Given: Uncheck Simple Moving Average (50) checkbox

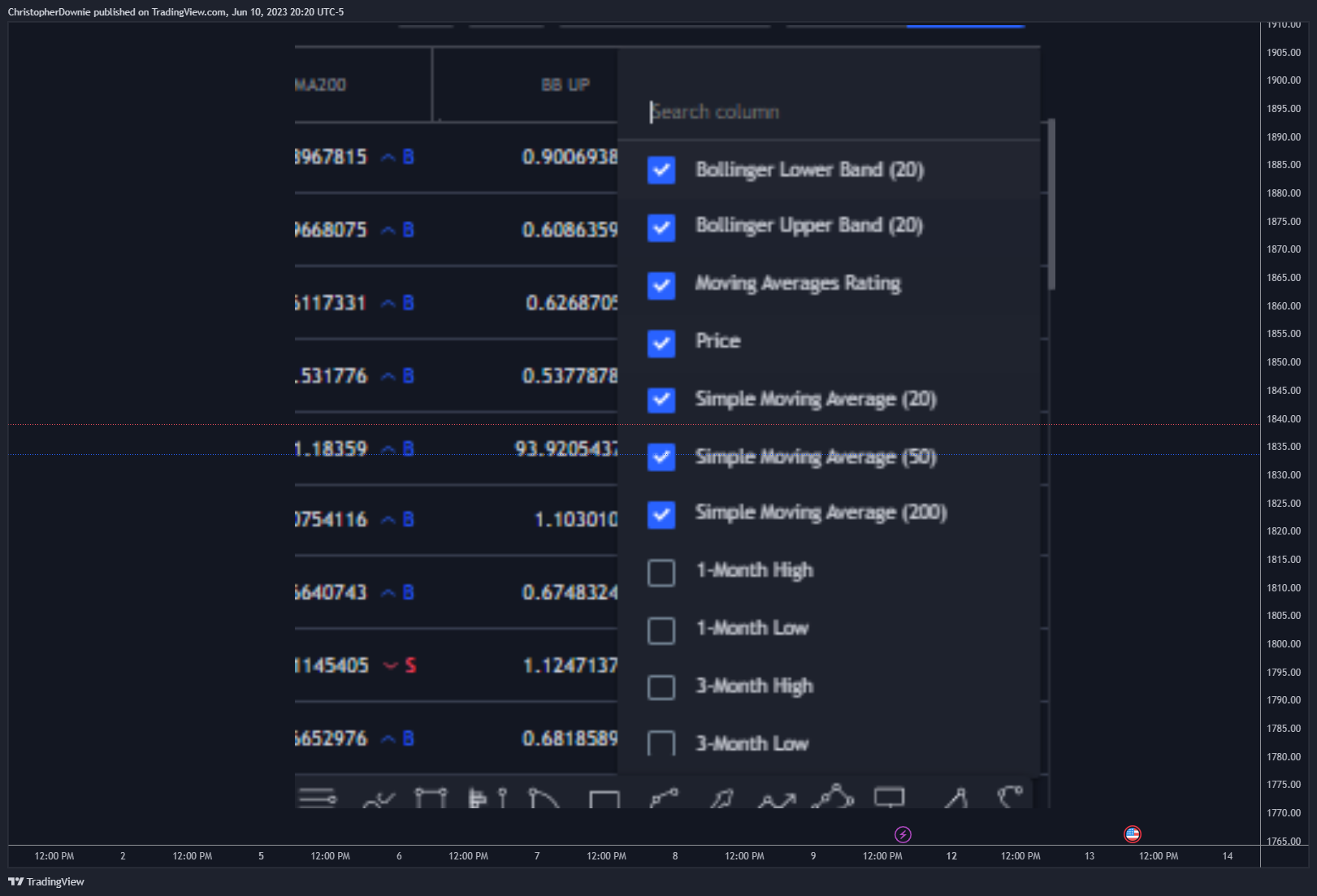Looking at the screenshot, I should [x=661, y=457].
